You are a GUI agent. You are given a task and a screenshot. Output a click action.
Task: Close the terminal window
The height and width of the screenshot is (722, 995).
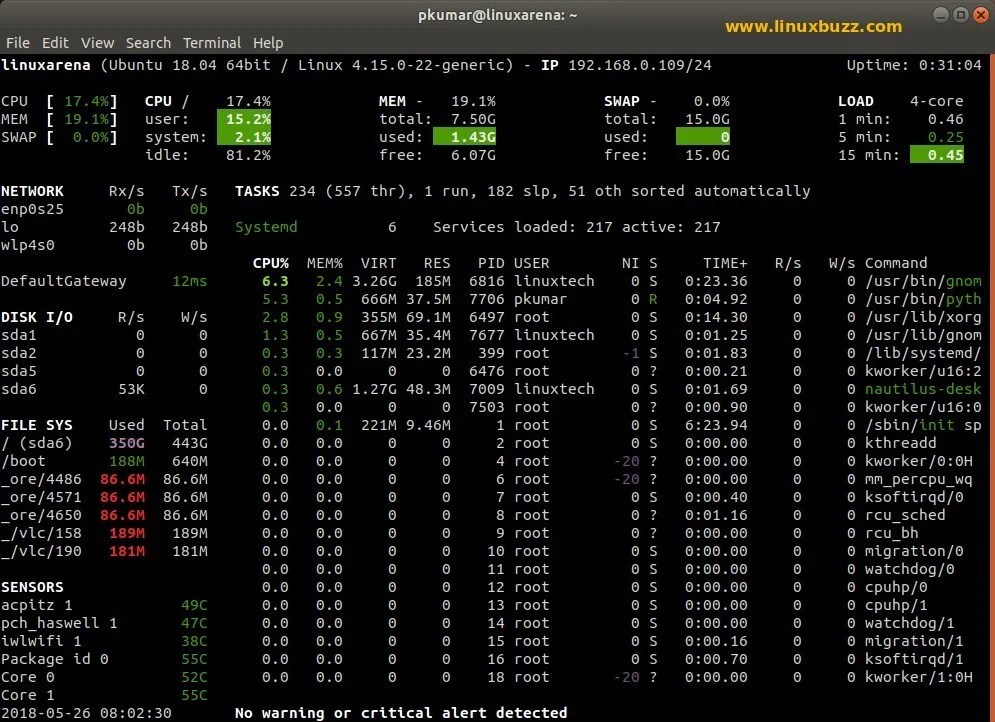click(981, 15)
